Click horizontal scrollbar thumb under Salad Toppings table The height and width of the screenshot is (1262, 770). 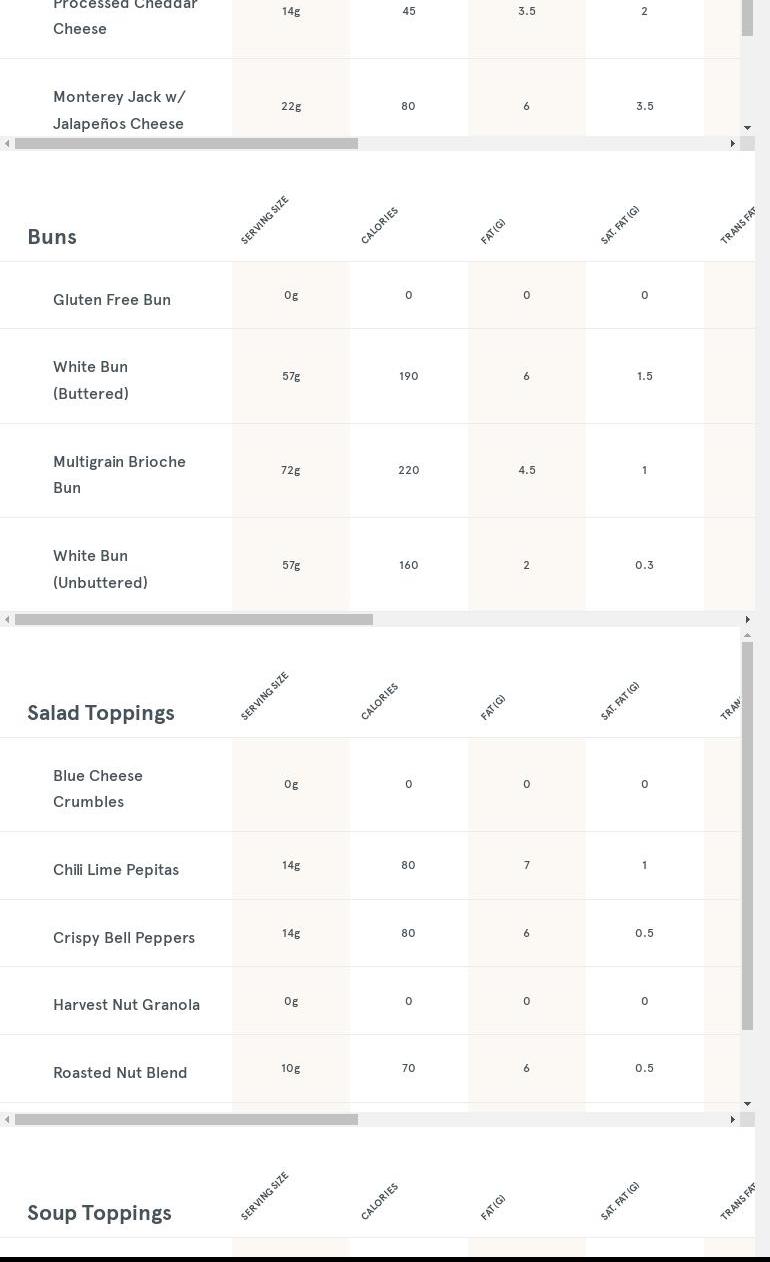coord(186,1120)
